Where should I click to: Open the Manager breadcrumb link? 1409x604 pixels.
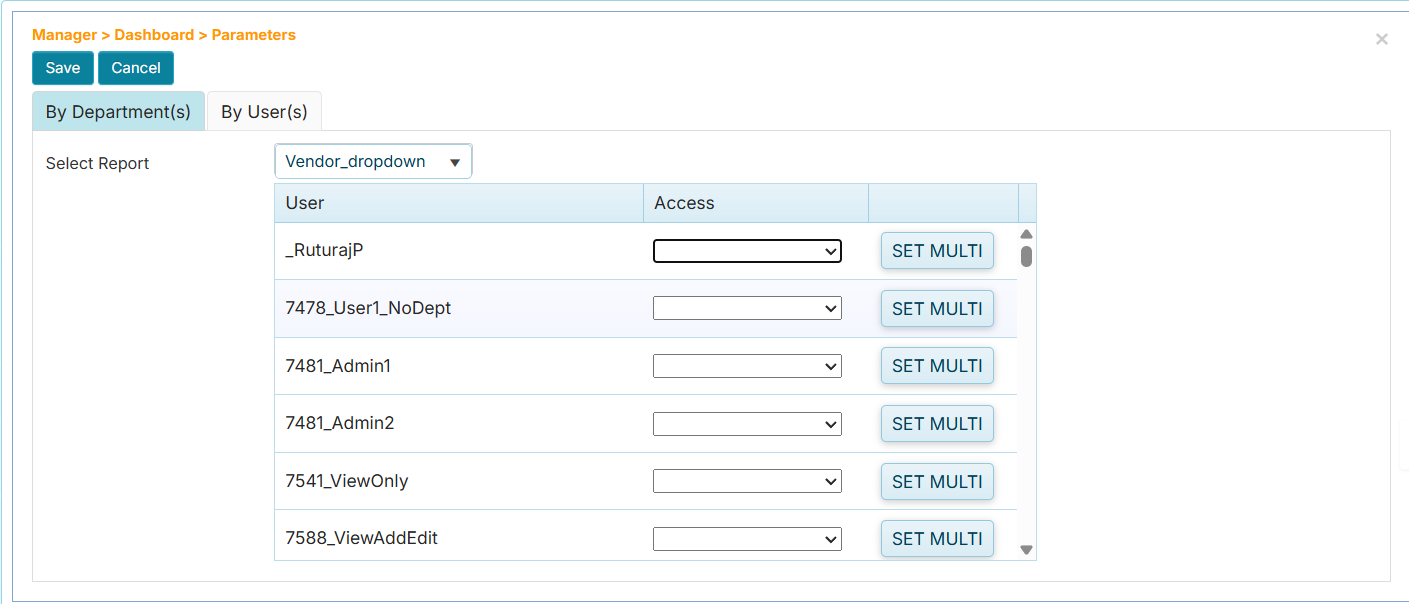pyautogui.click(x=63, y=34)
